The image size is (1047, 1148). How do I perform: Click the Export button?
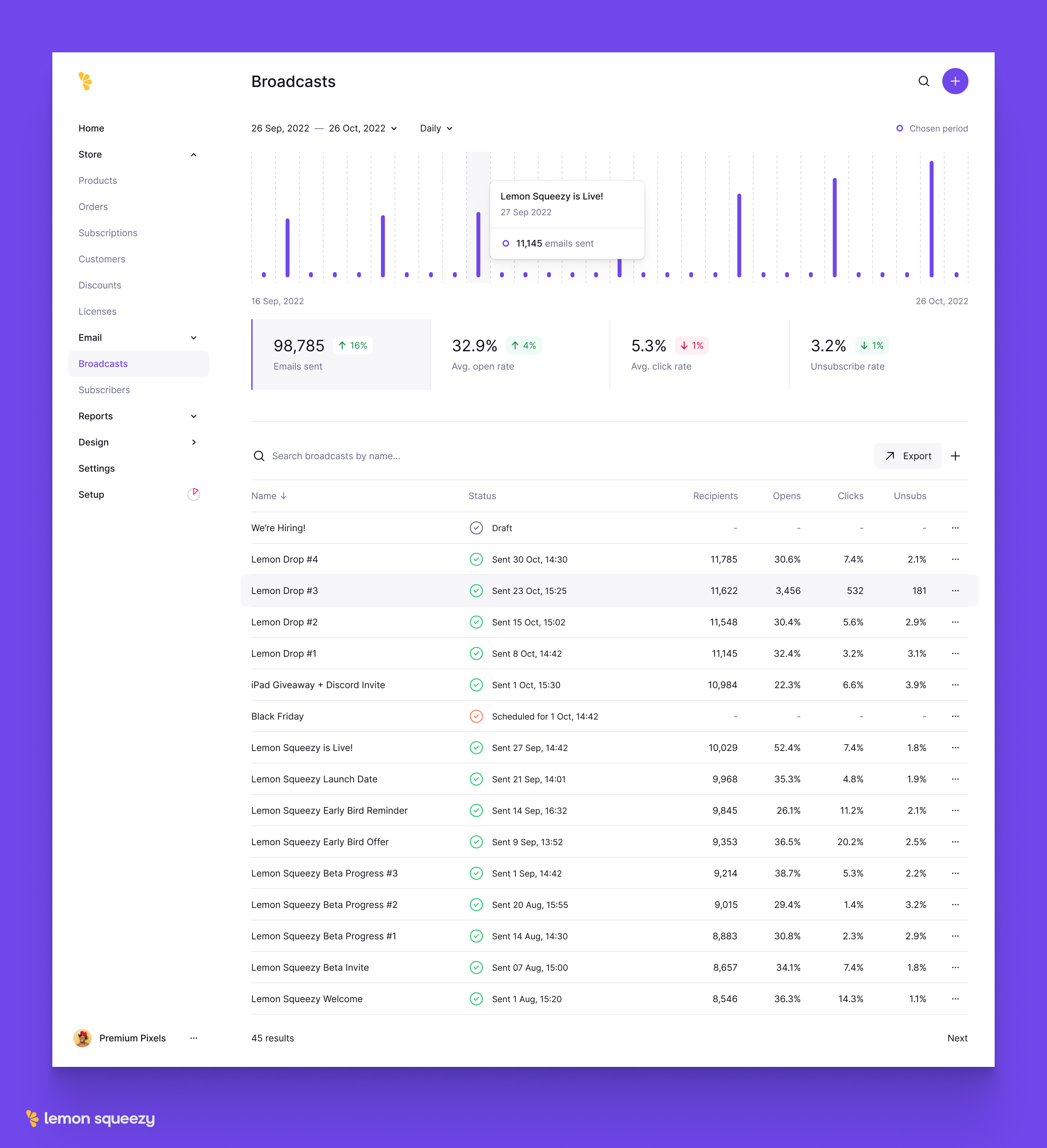(x=908, y=456)
